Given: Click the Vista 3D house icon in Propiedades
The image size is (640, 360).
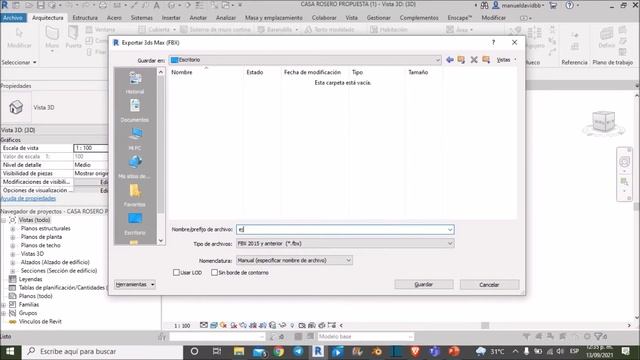Looking at the screenshot, I should tap(16, 107).
